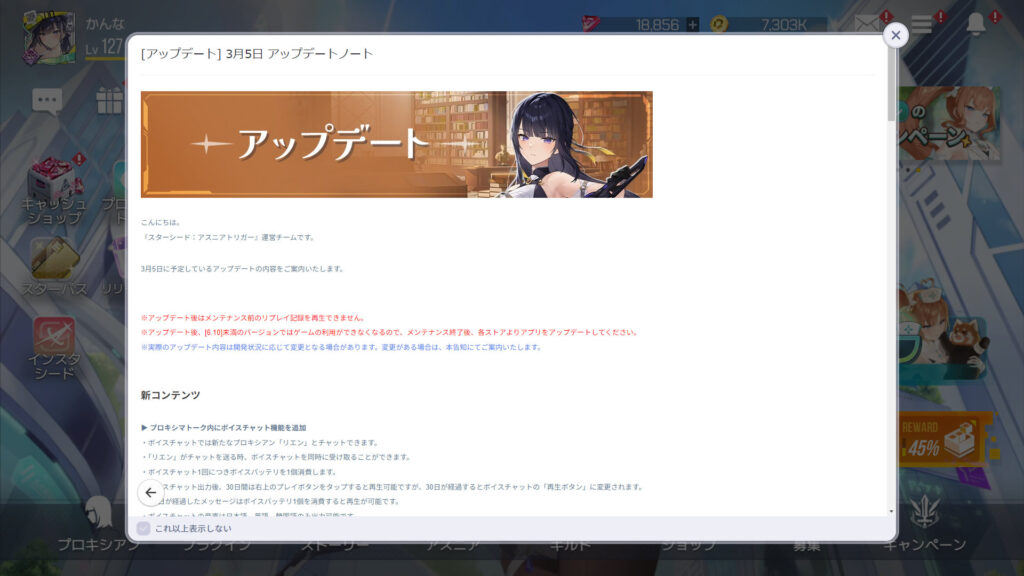1024x576 pixels.
Task: Click the アップデート banner image
Action: 396,144
